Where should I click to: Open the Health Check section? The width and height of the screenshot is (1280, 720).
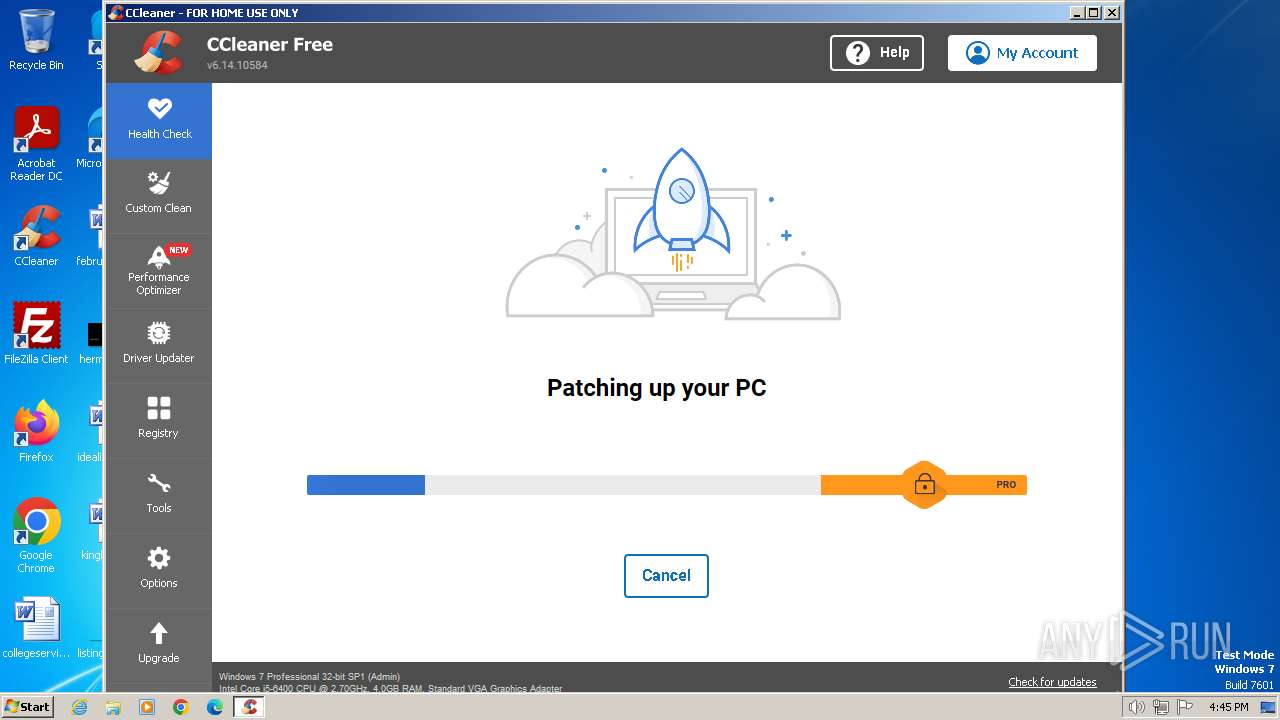pyautogui.click(x=159, y=120)
